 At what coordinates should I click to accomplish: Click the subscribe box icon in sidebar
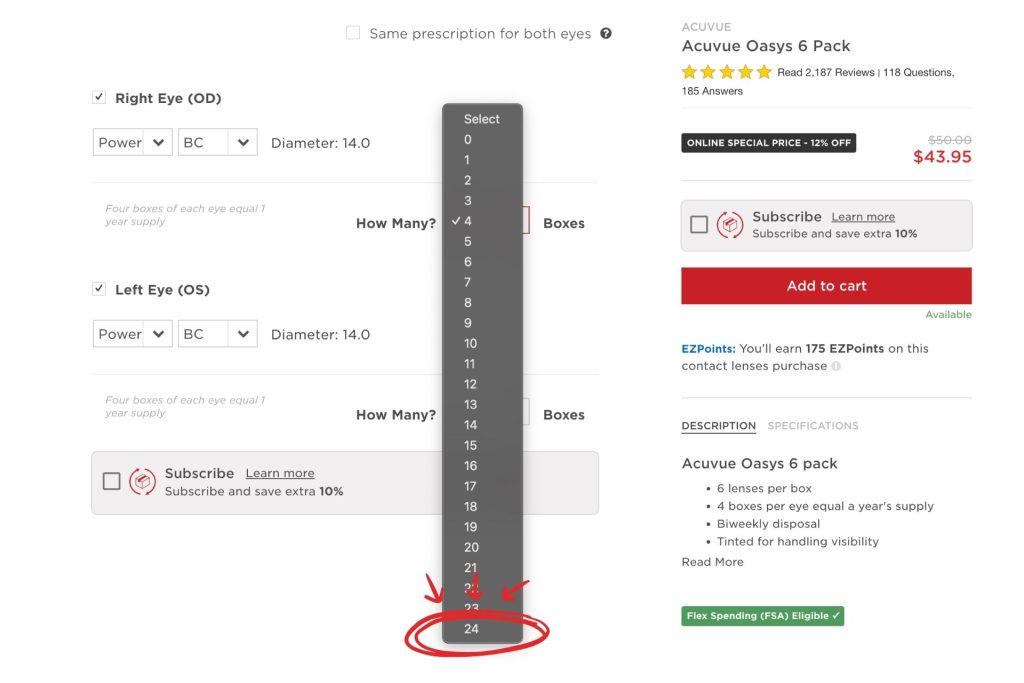pyautogui.click(x=730, y=225)
